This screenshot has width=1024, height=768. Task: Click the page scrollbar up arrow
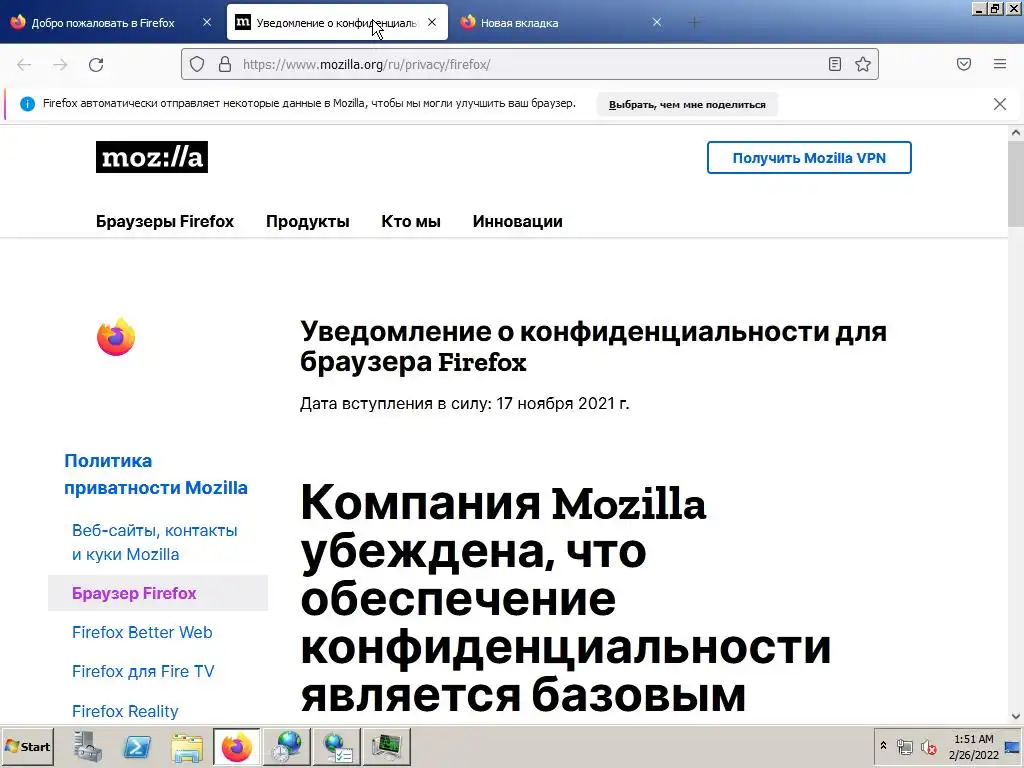(x=1016, y=133)
